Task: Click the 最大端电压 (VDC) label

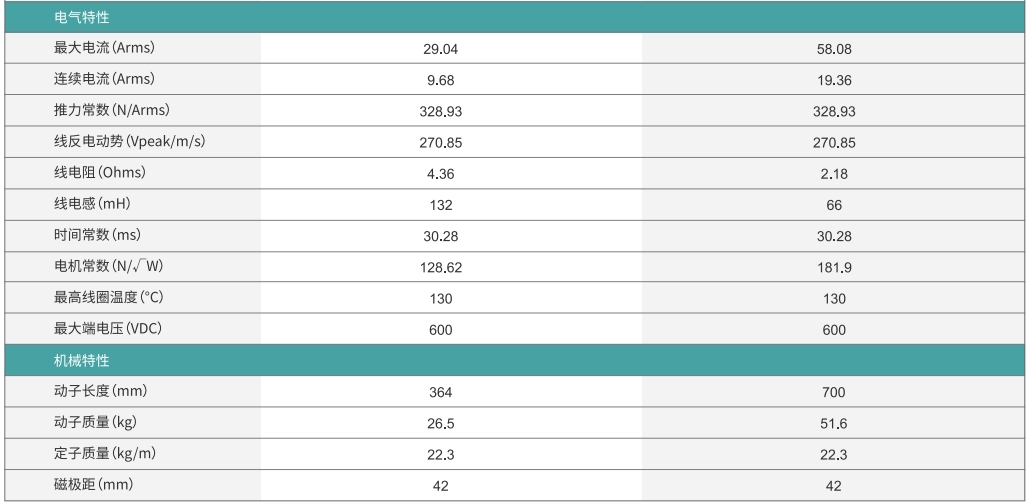Action: coord(107,329)
